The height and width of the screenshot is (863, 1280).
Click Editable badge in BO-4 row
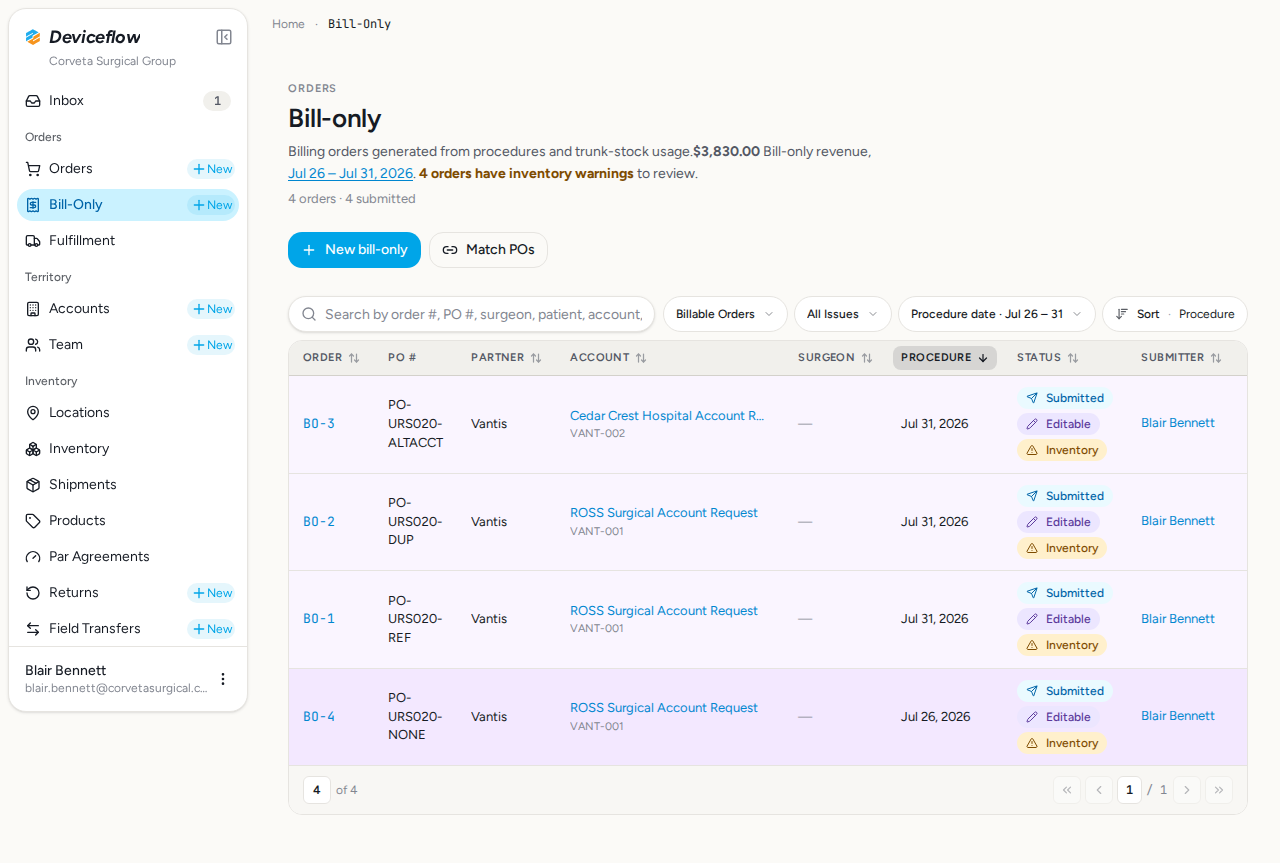tap(1058, 717)
